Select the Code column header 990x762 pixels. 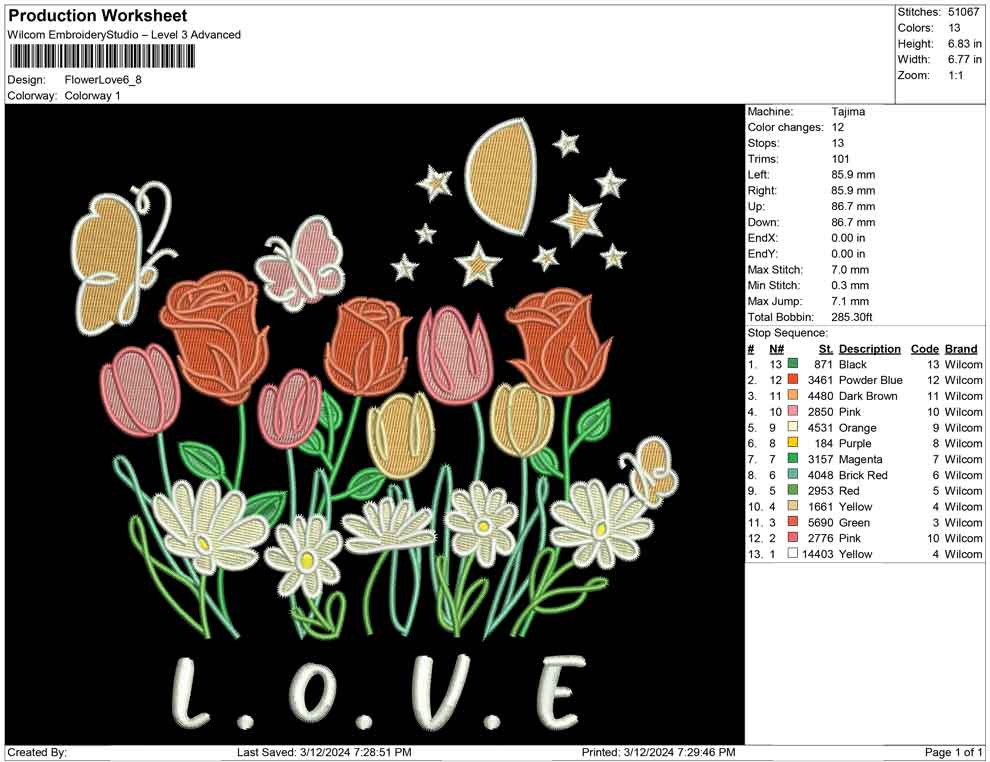(924, 349)
